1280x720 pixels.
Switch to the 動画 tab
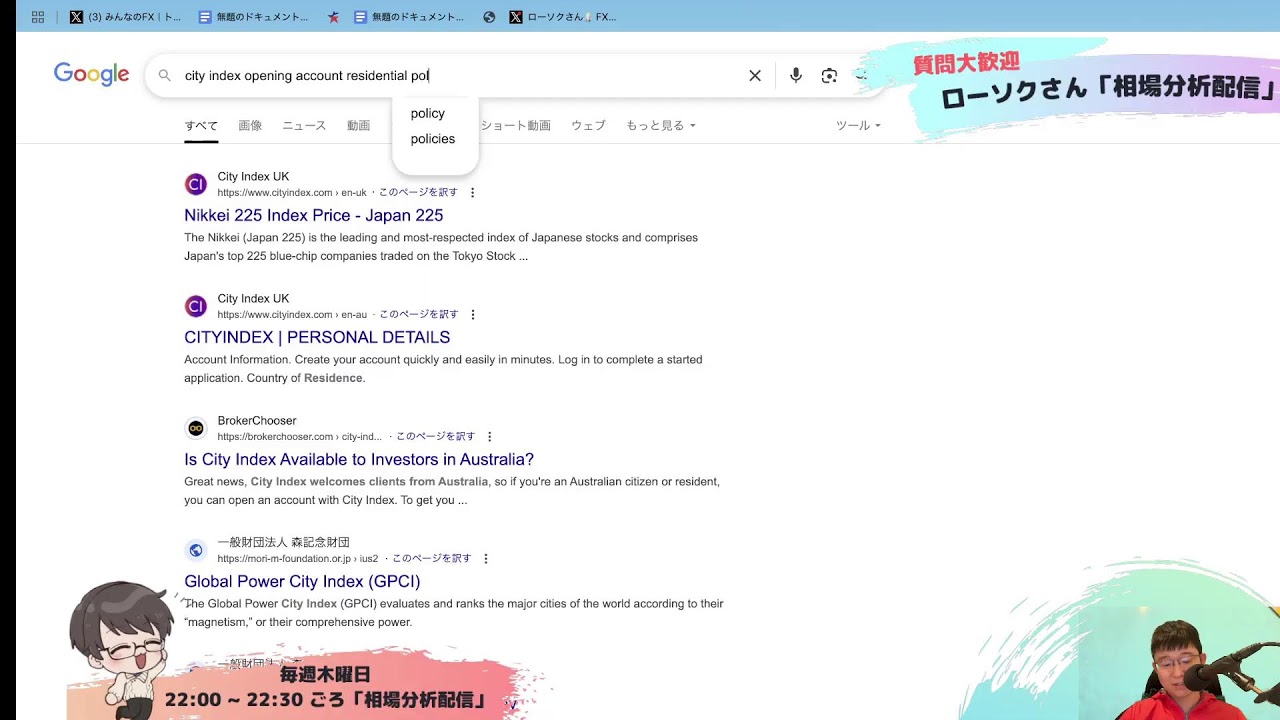[358, 125]
